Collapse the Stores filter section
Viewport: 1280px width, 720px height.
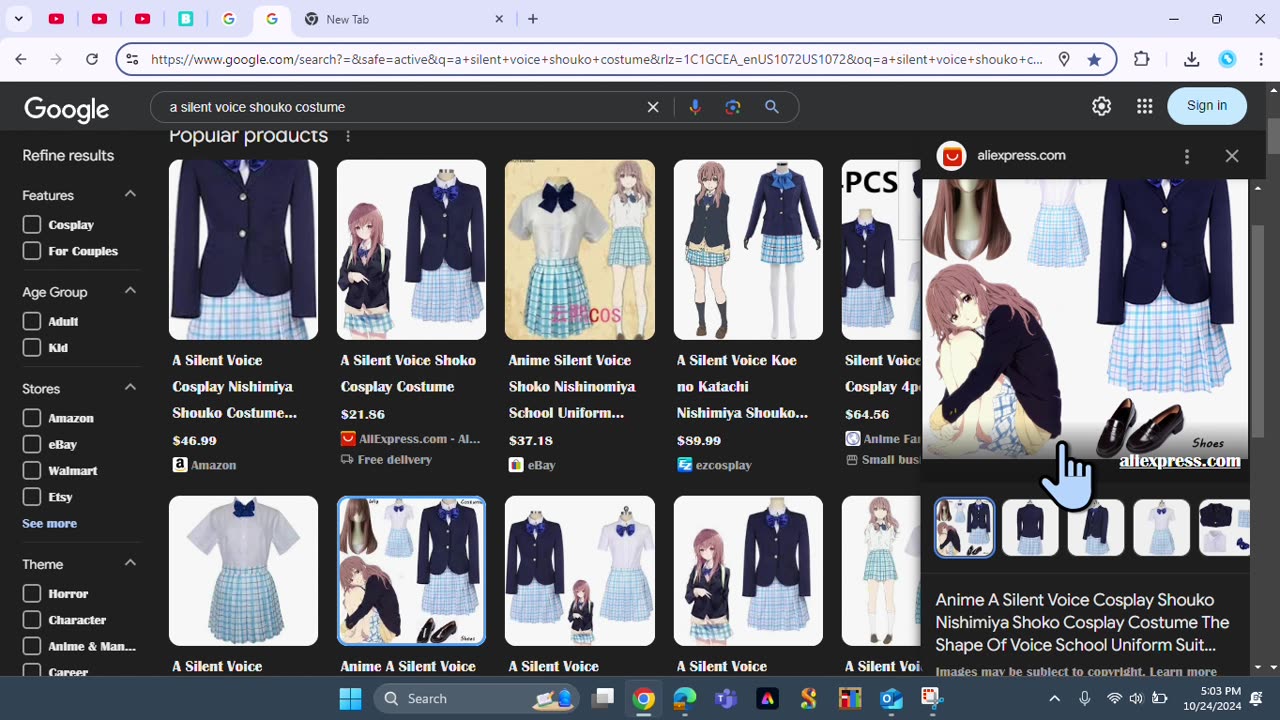pyautogui.click(x=130, y=388)
